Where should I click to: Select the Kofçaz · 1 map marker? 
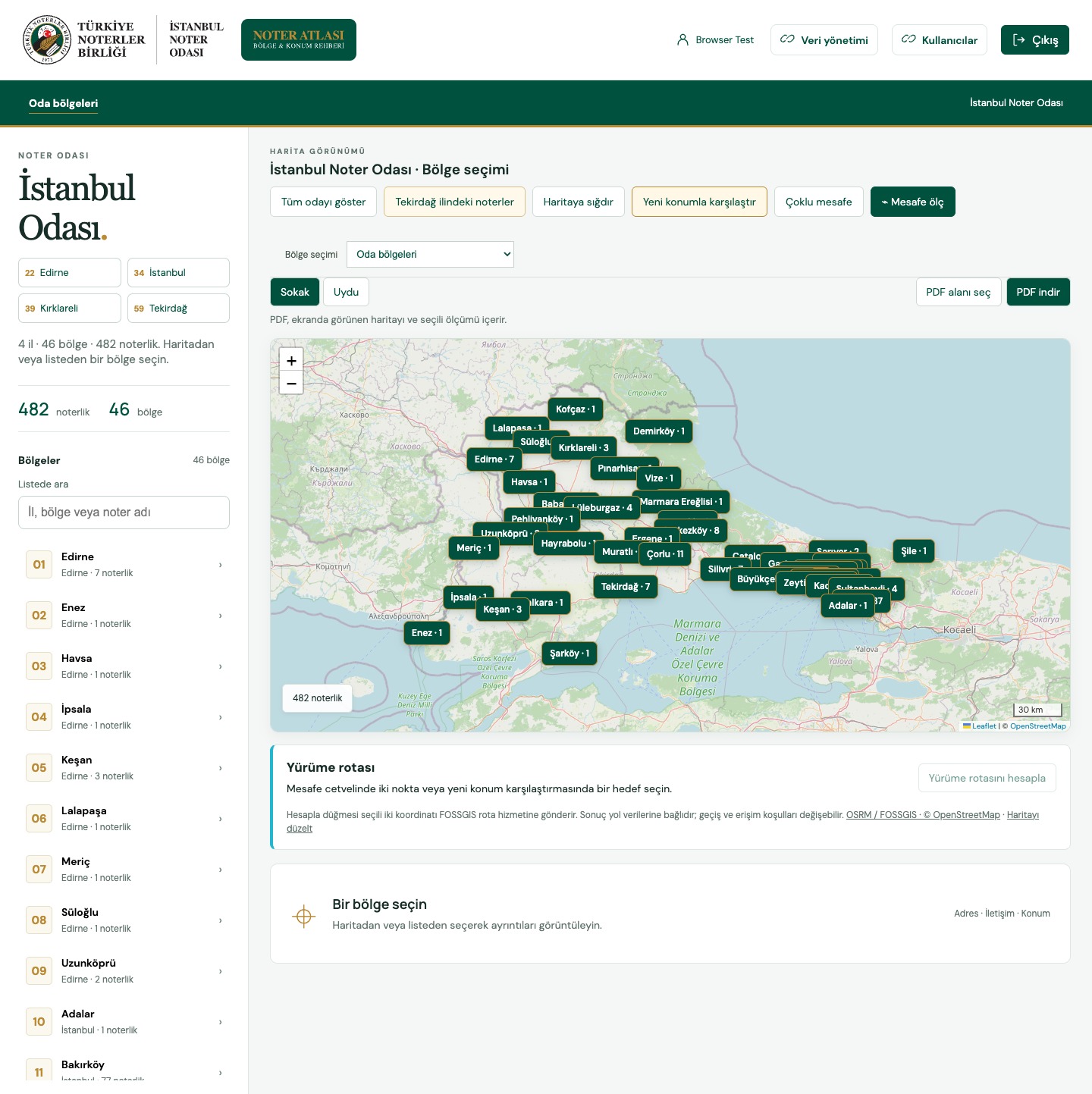tap(576, 409)
